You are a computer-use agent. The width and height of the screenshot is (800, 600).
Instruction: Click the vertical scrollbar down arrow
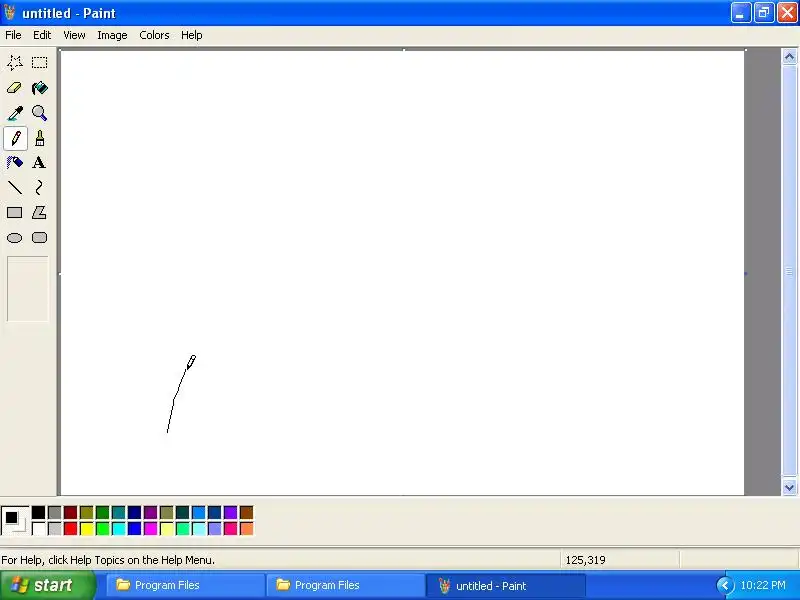[789, 487]
